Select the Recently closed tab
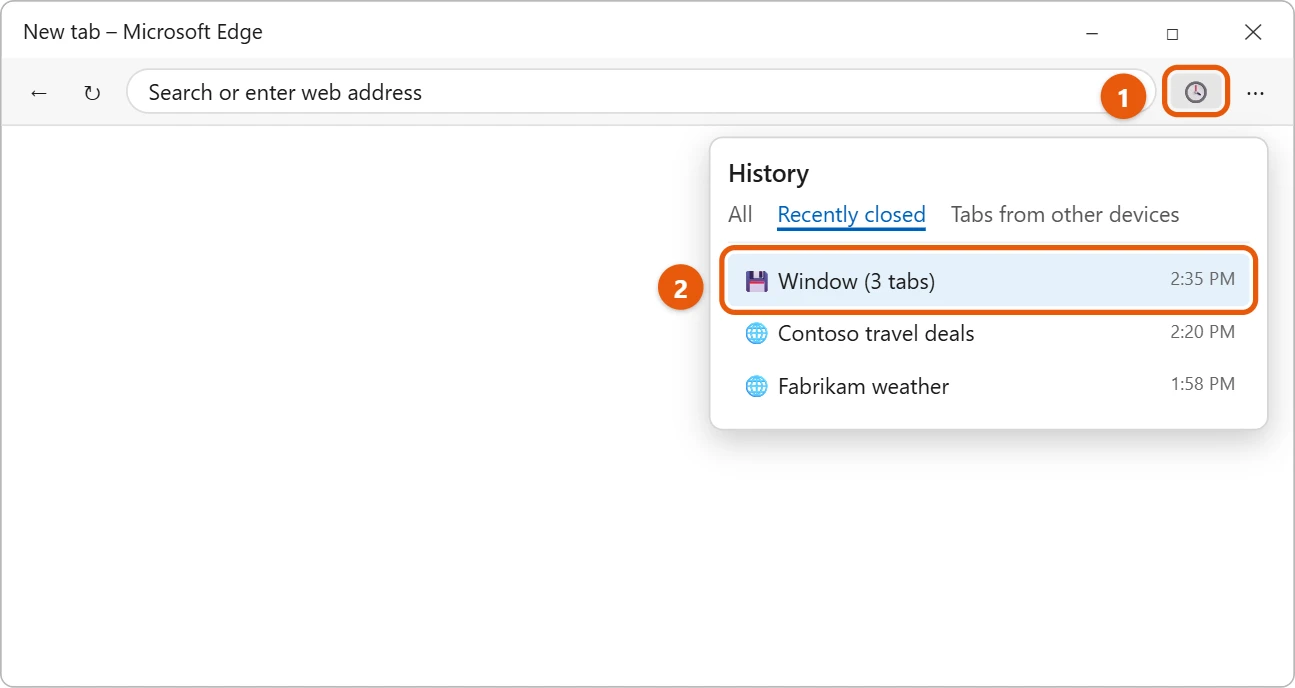 click(x=851, y=215)
